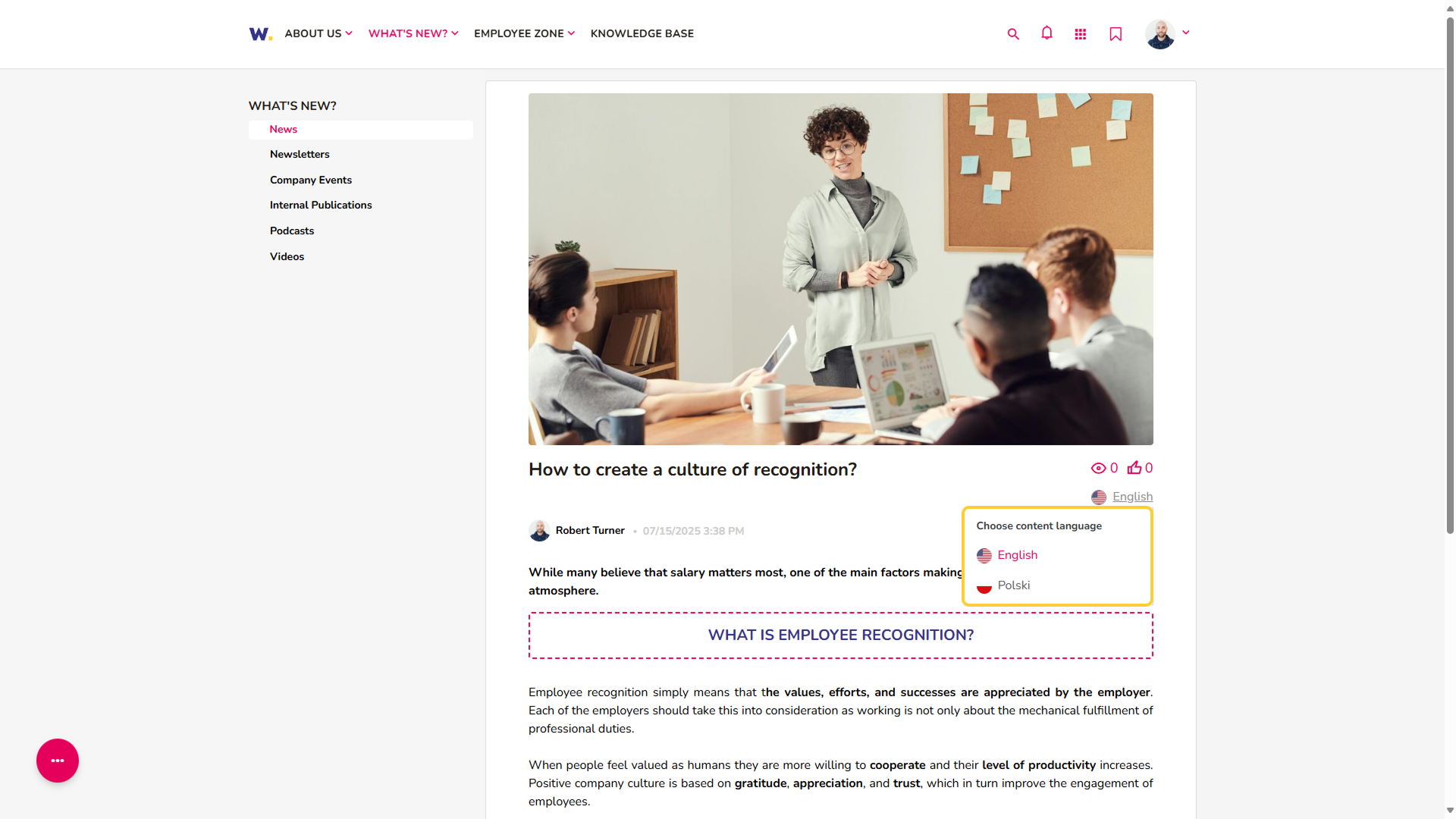Click the US flag beside language link
The image size is (1456, 819).
coord(1099,497)
